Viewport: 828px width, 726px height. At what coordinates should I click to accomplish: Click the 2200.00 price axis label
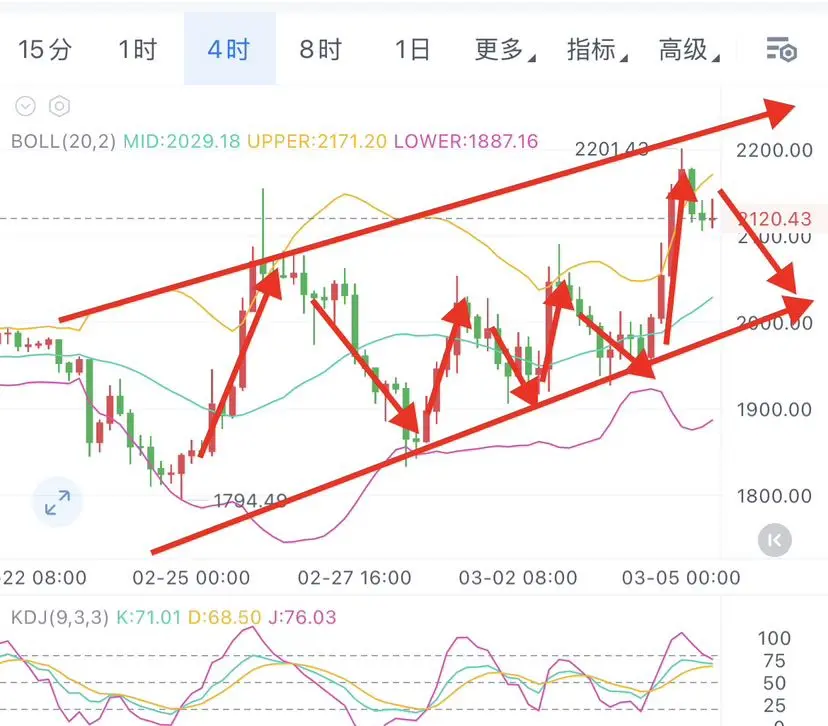pos(774,150)
